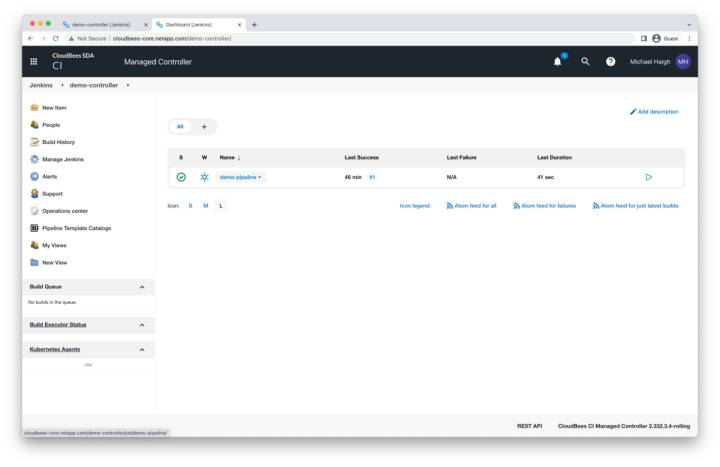Collapse the Build Executor Status panel

click(141, 325)
